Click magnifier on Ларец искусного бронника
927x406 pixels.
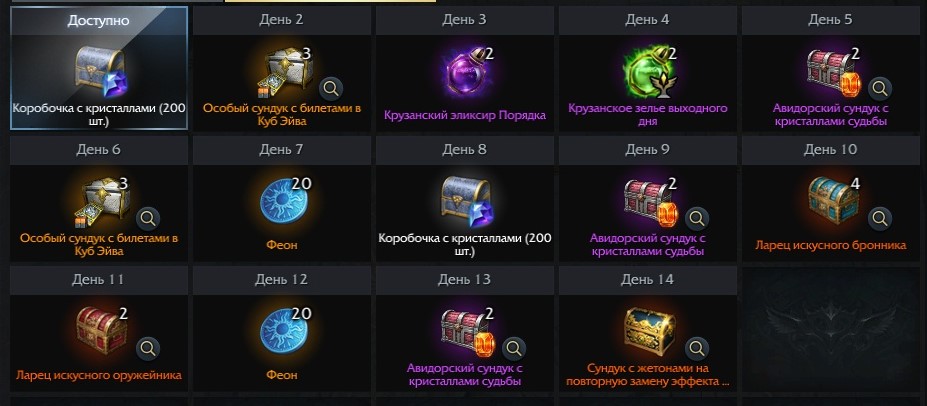coord(880,219)
